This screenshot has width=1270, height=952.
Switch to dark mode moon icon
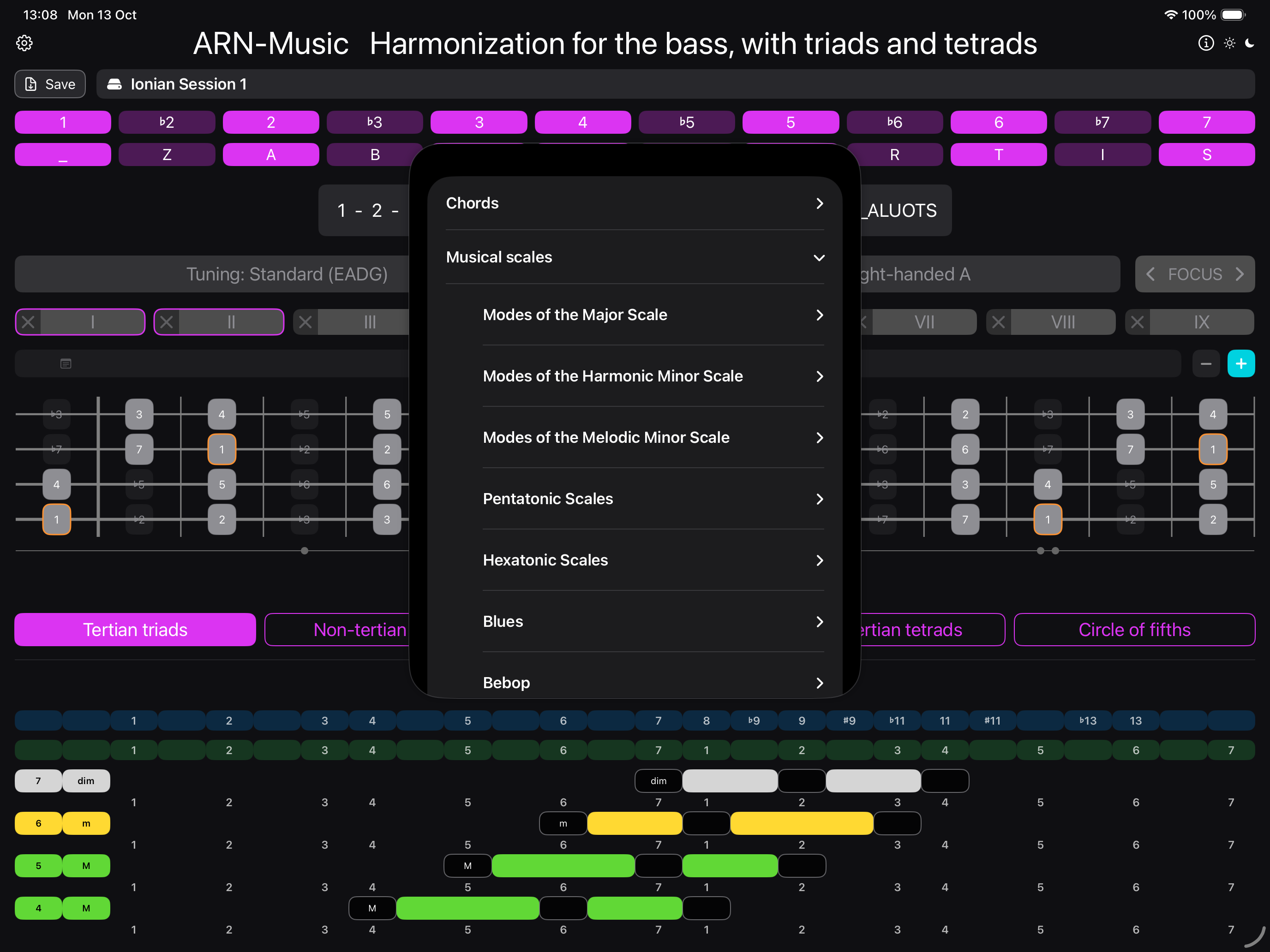coord(1250,43)
